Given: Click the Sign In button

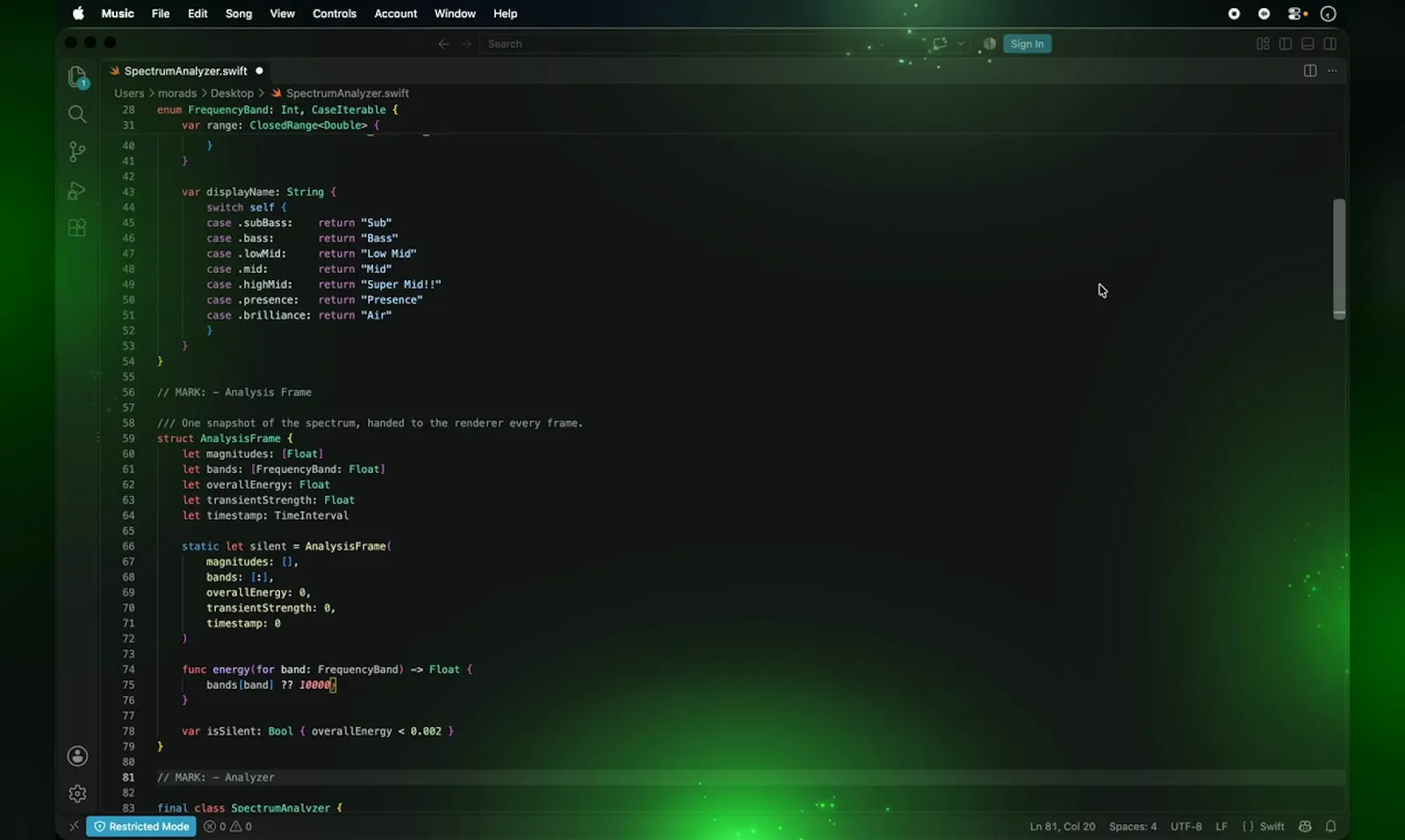Looking at the screenshot, I should [1027, 44].
